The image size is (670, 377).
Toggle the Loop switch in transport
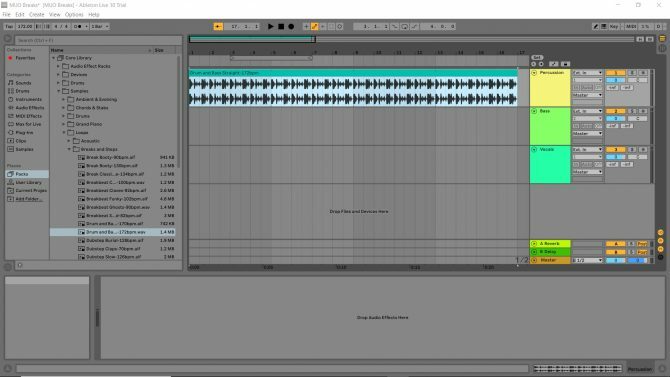404,27
